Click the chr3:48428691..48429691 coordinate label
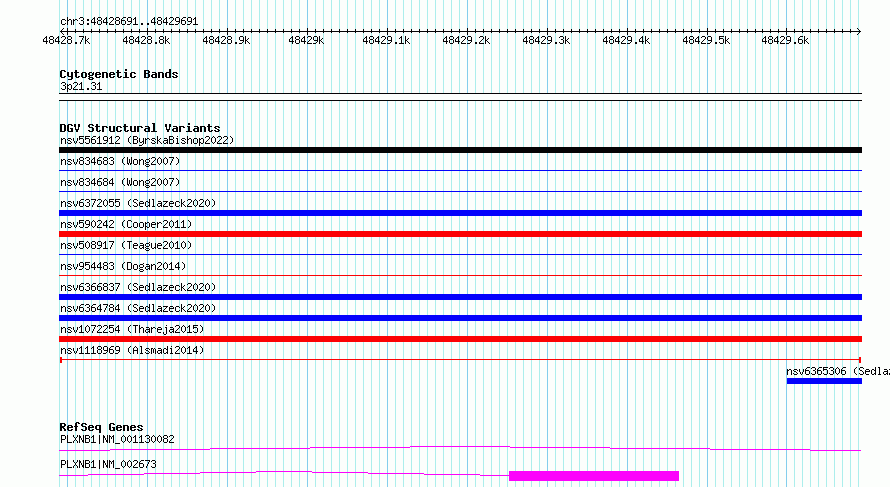The image size is (890, 487). (x=129, y=22)
